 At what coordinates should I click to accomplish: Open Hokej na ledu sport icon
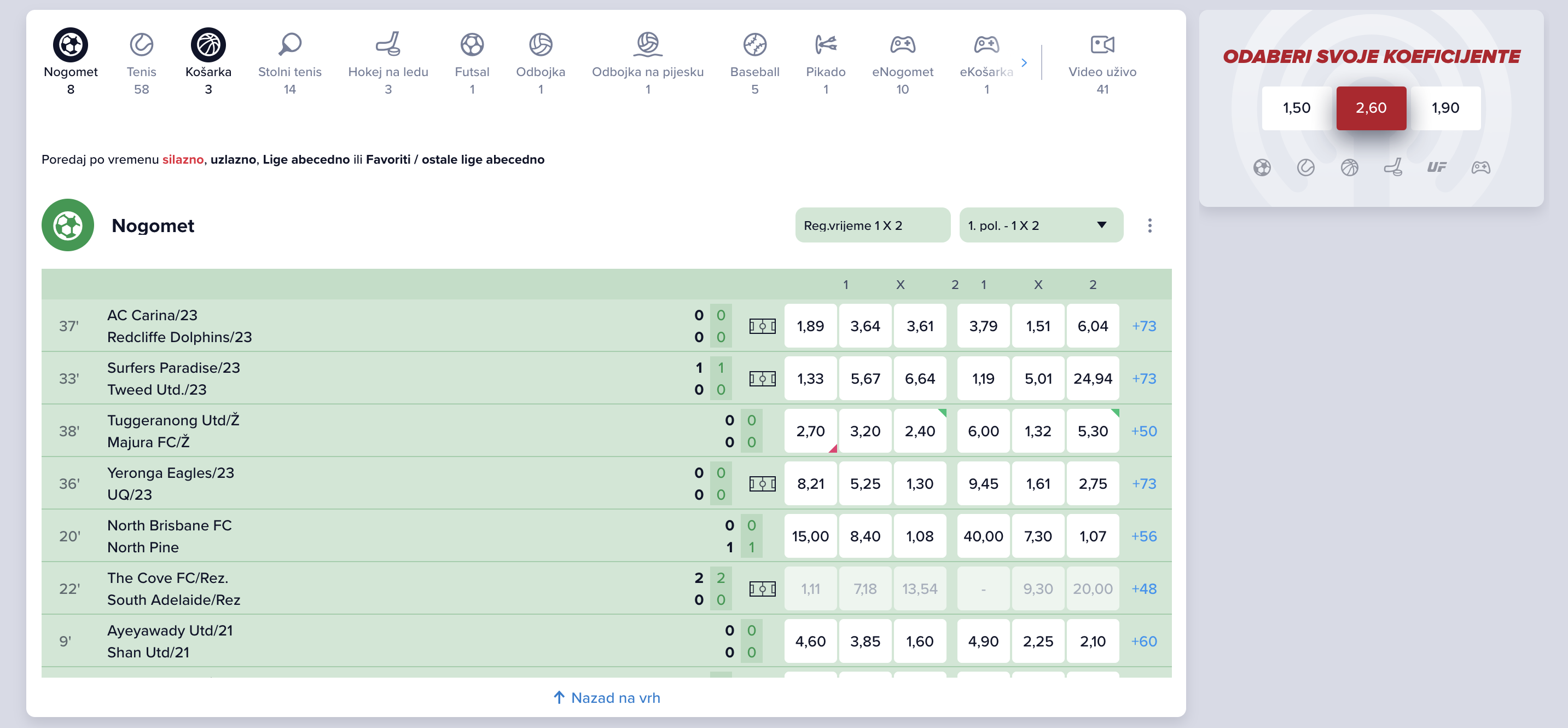coord(388,44)
